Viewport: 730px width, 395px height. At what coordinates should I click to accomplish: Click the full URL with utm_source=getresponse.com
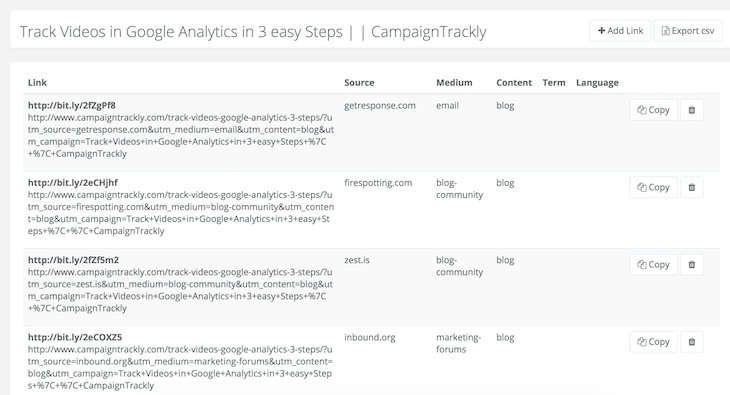pyautogui.click(x=181, y=136)
